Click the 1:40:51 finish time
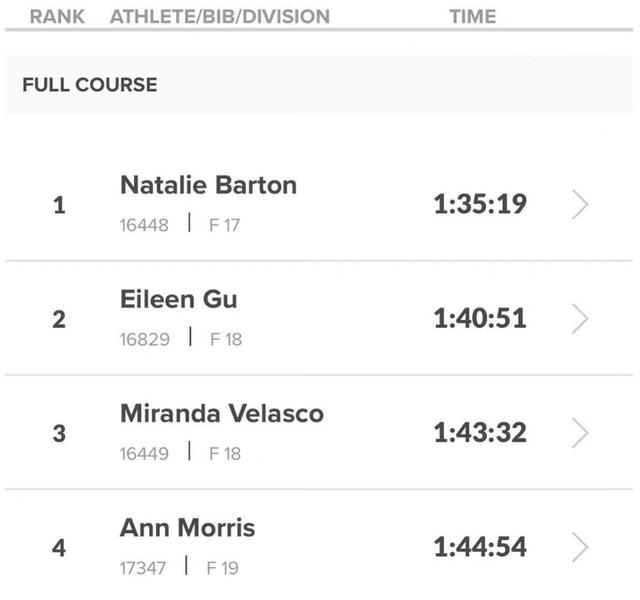The image size is (640, 600). (480, 318)
